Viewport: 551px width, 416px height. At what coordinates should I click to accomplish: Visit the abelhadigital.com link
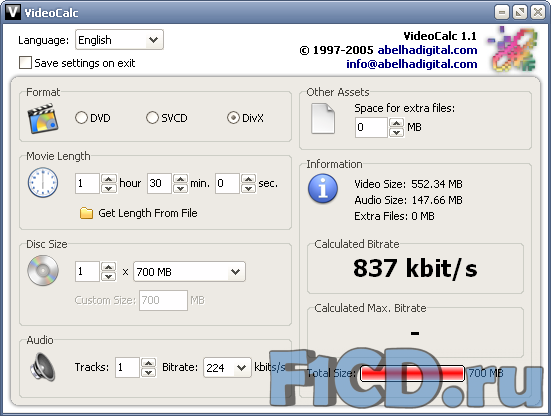tap(427, 50)
